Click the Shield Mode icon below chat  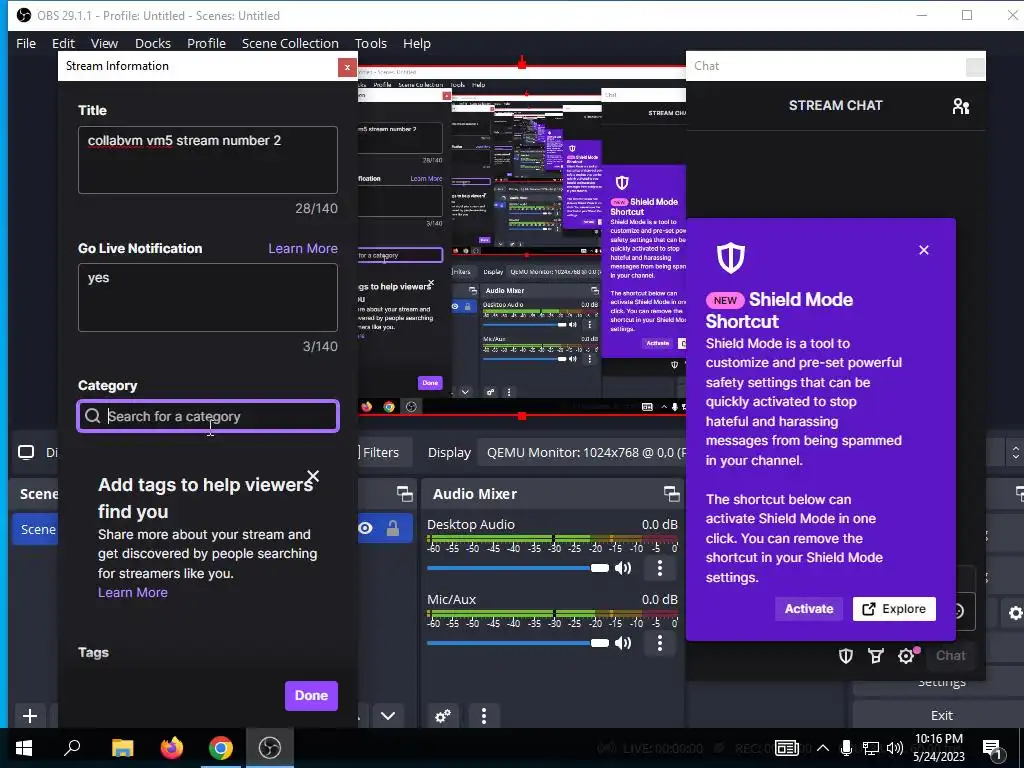pos(846,656)
